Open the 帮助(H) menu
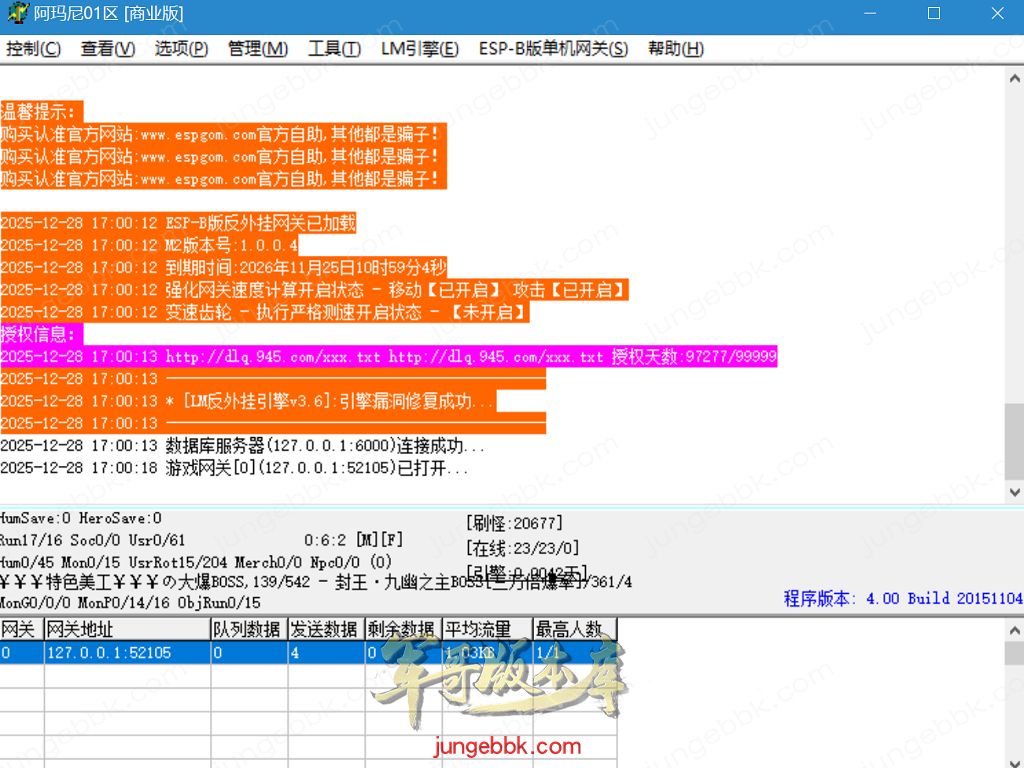 (x=676, y=49)
